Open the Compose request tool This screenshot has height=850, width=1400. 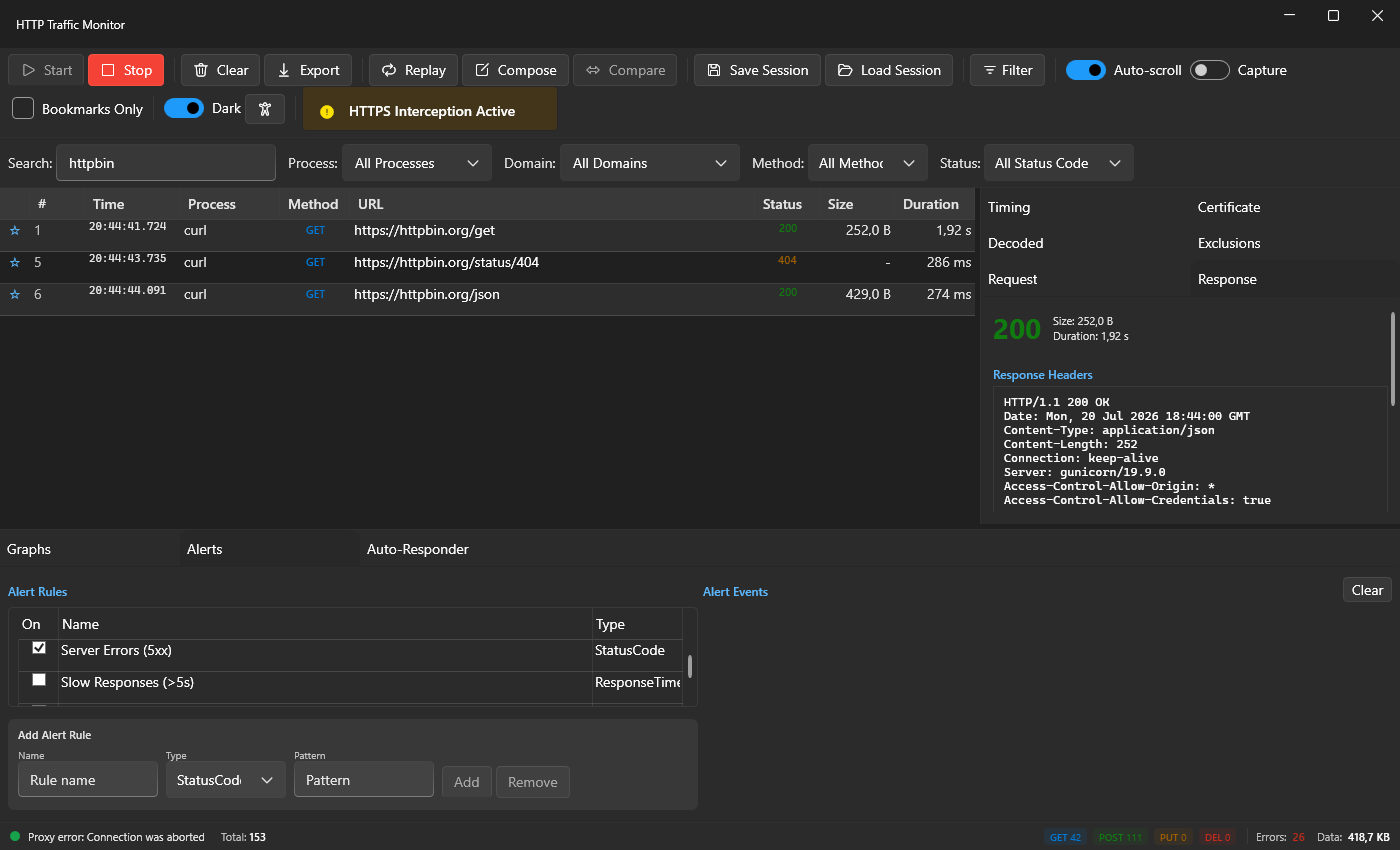point(515,70)
